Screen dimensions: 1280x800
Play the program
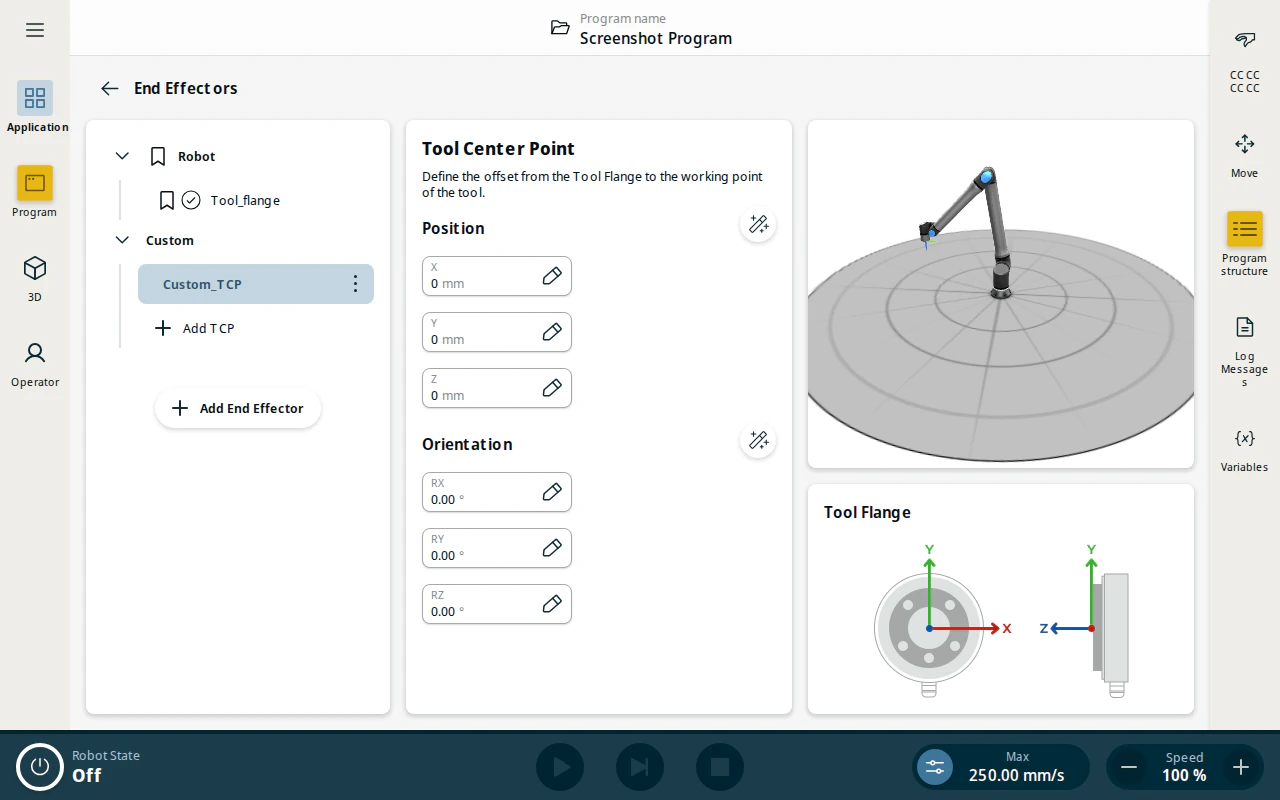[x=560, y=767]
